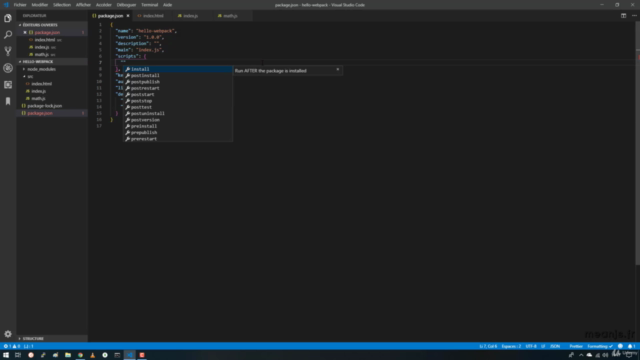The width and height of the screenshot is (640, 360).
Task: Change the UTF-8 file encoding
Action: [x=531, y=346]
